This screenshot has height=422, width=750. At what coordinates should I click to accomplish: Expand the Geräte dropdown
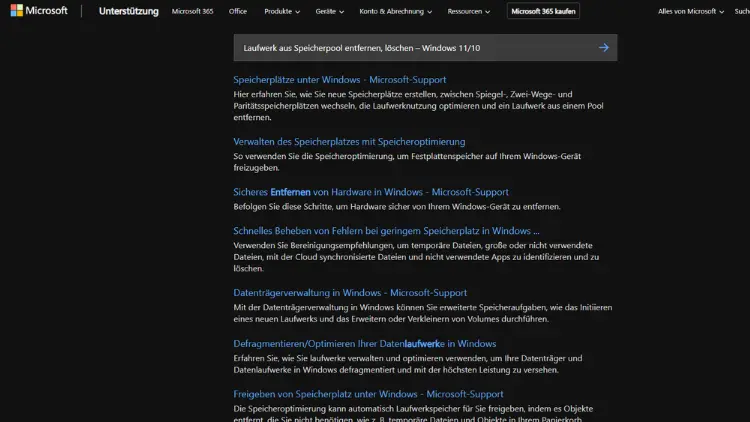(330, 11)
